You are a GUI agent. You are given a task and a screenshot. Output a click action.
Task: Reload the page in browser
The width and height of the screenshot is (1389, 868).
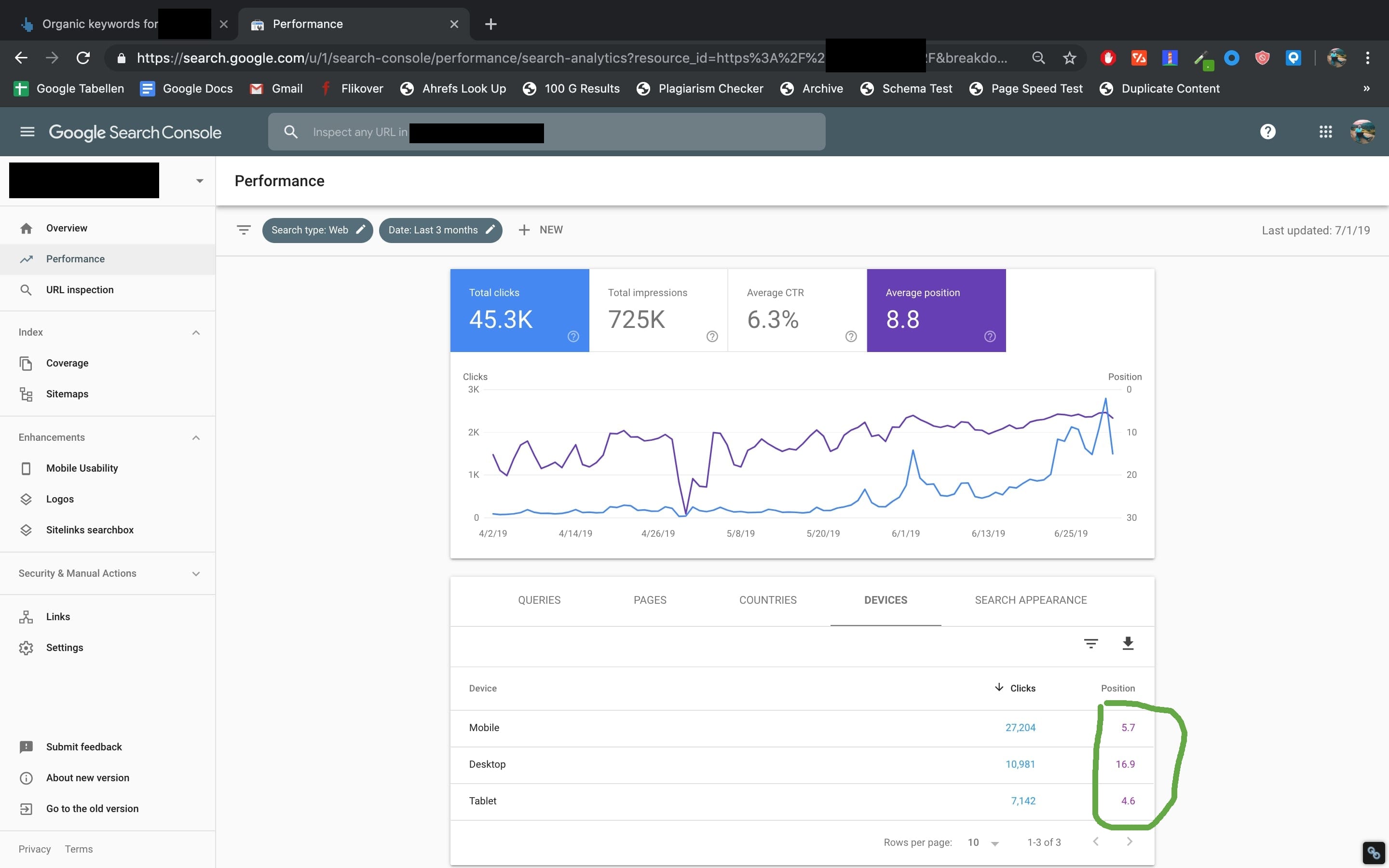tap(83, 58)
